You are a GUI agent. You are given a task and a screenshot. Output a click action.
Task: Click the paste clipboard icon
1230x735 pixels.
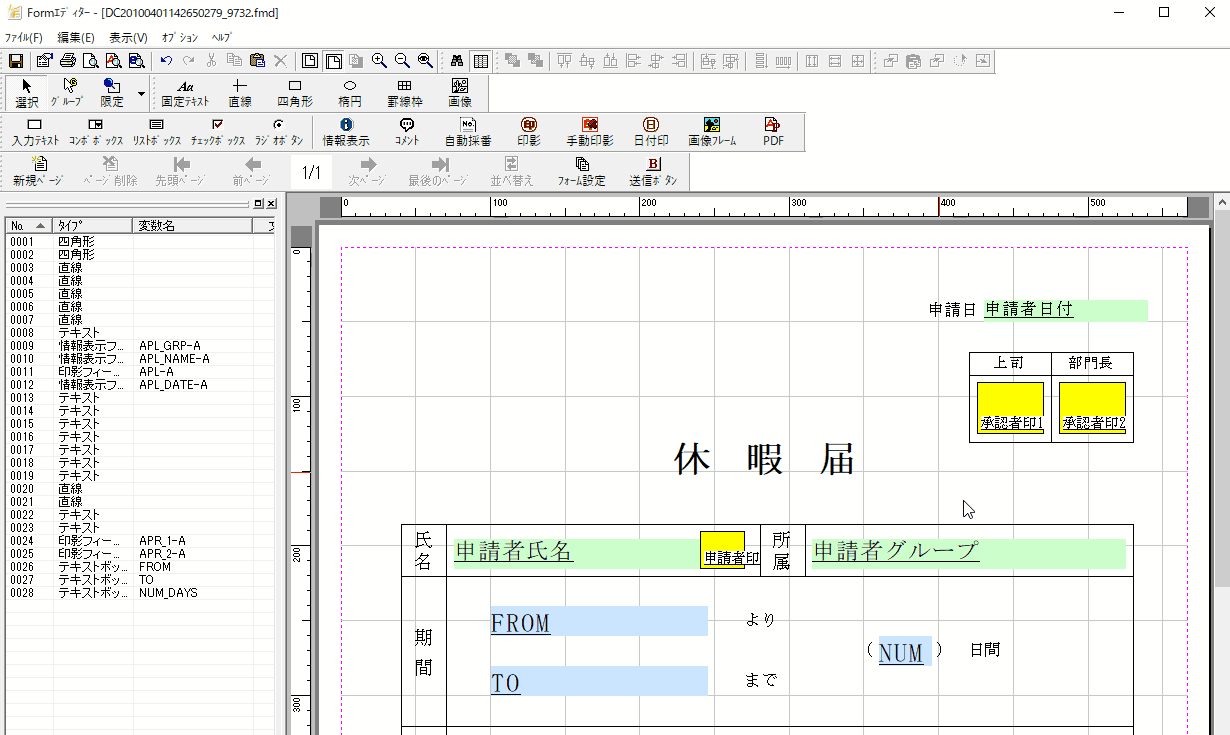tap(257, 61)
